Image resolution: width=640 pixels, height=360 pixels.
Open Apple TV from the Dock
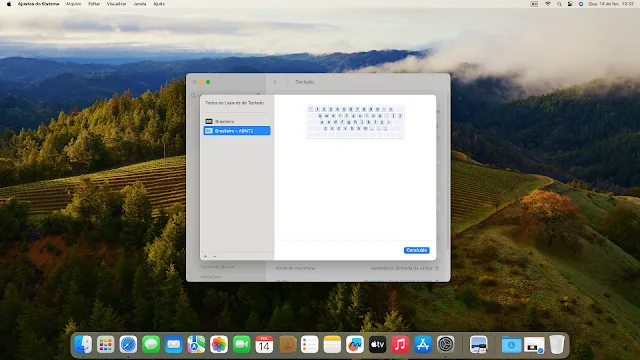(x=378, y=344)
